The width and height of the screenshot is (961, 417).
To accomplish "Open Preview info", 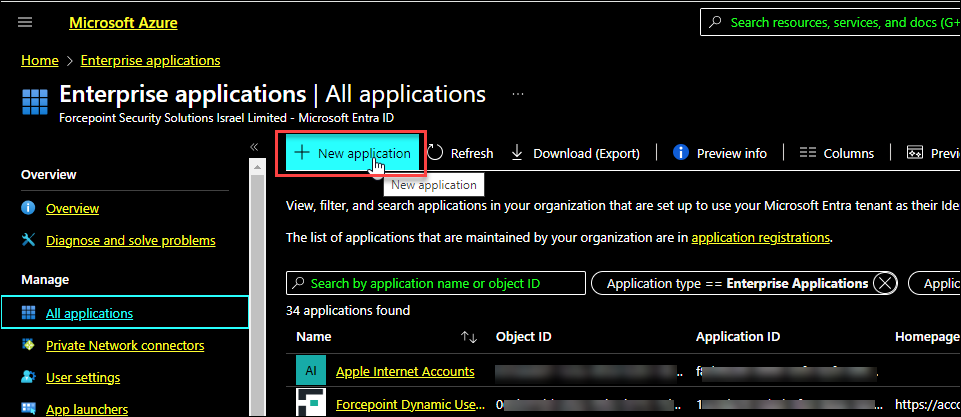I will point(720,153).
